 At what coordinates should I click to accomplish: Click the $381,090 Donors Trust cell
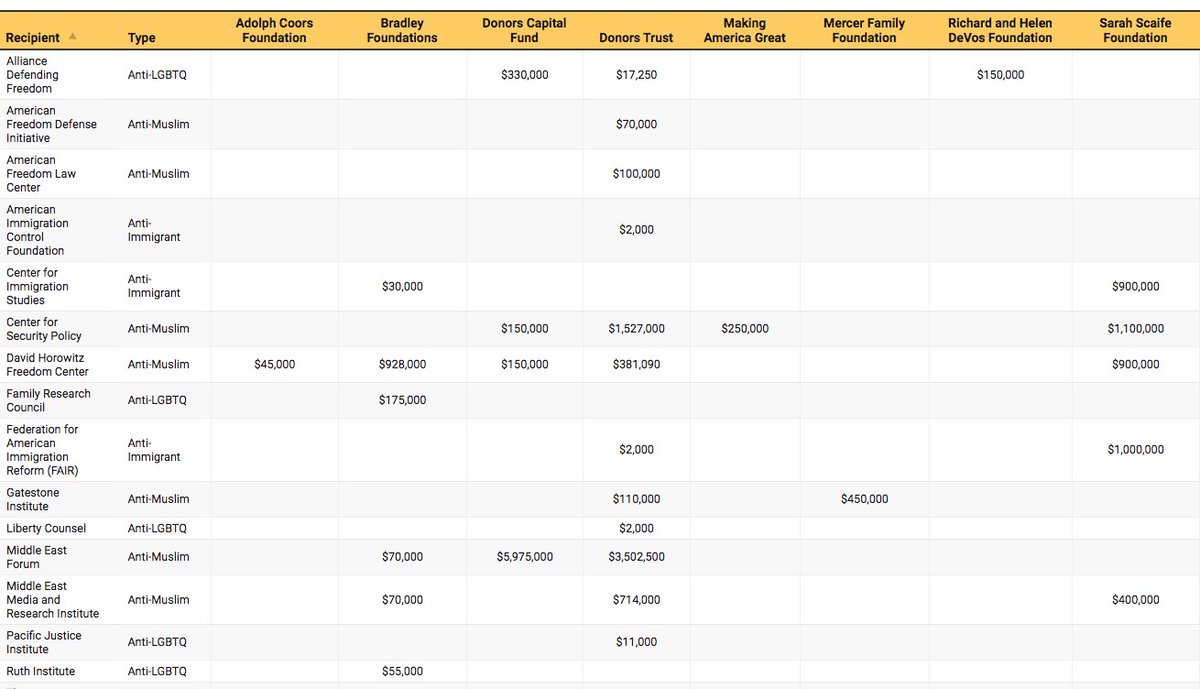[636, 365]
